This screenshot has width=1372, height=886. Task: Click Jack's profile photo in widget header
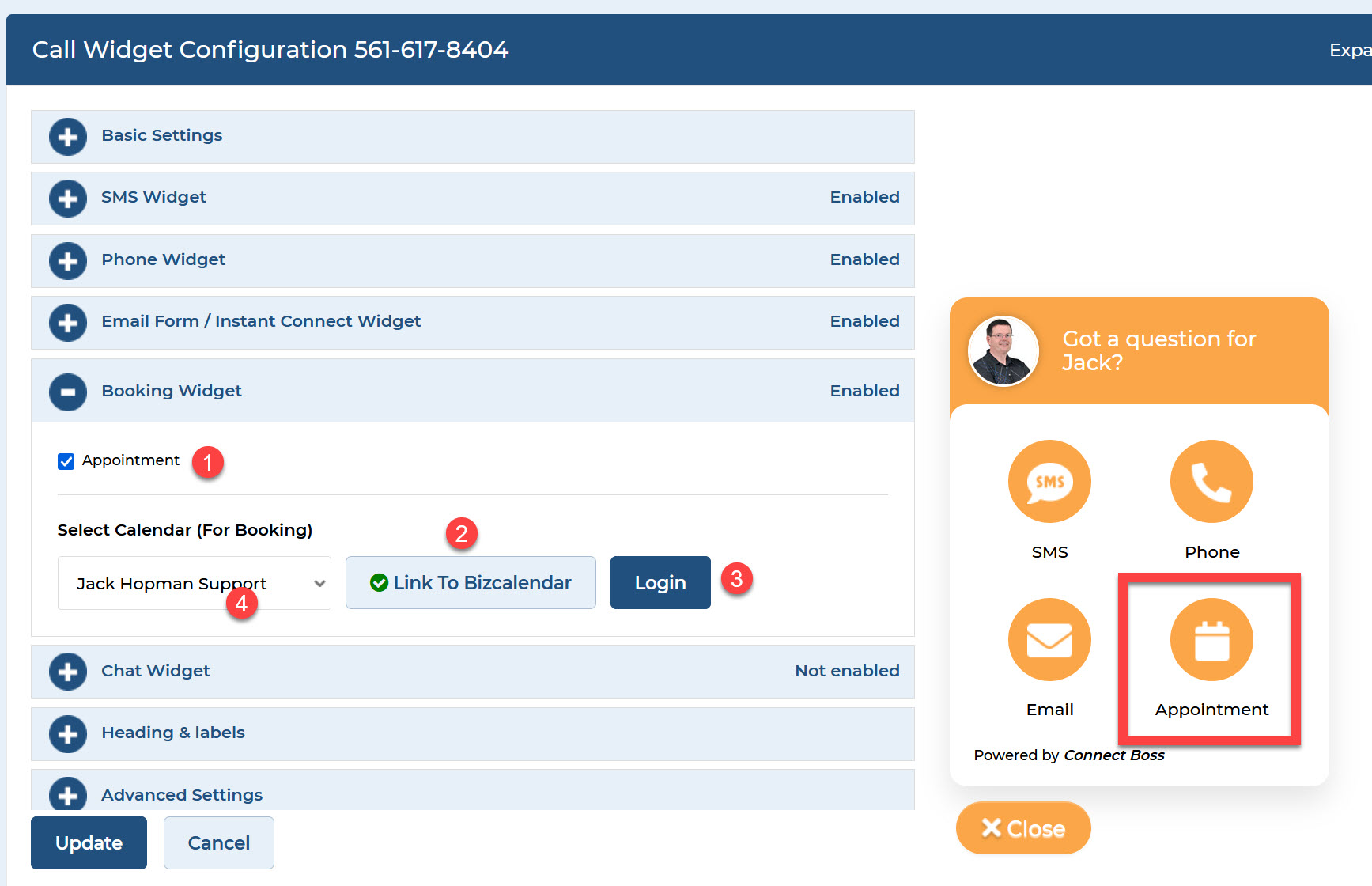(1003, 350)
